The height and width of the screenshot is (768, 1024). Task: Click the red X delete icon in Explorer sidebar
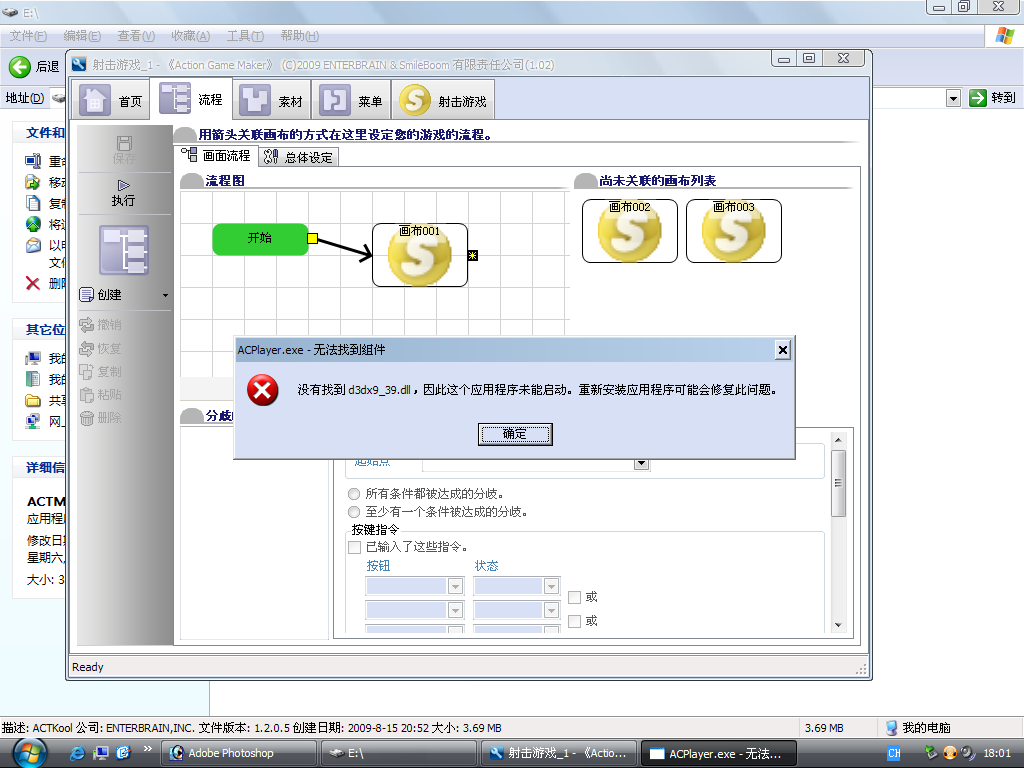click(33, 283)
